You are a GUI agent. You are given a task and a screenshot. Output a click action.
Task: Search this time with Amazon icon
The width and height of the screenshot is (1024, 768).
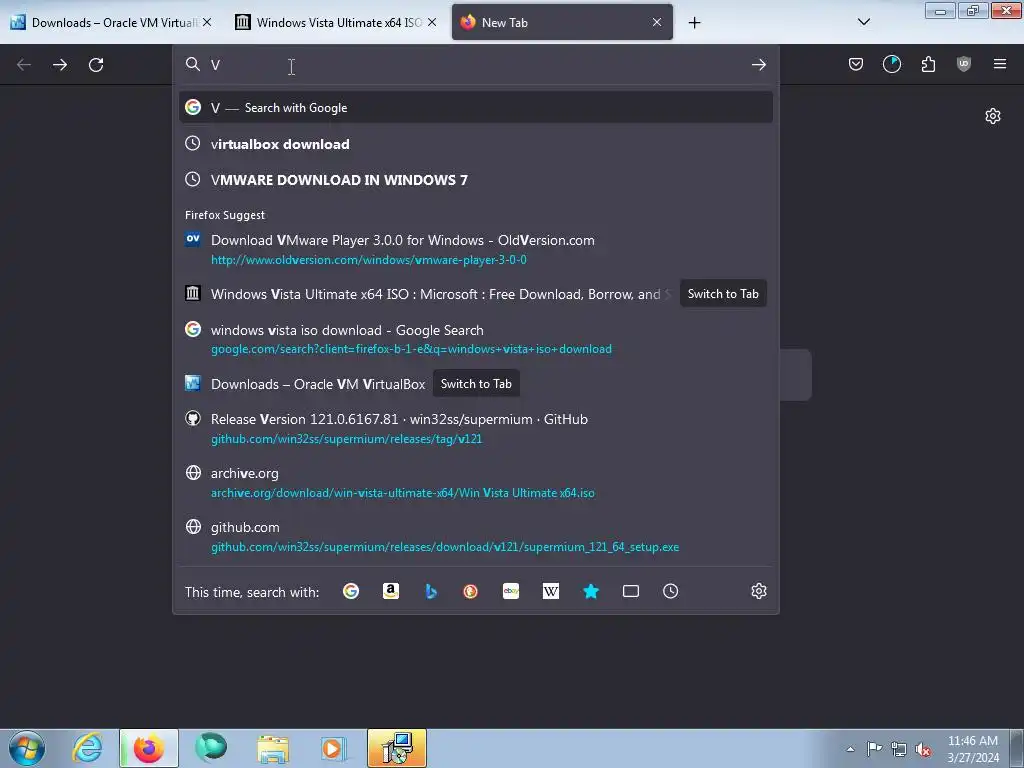391,591
